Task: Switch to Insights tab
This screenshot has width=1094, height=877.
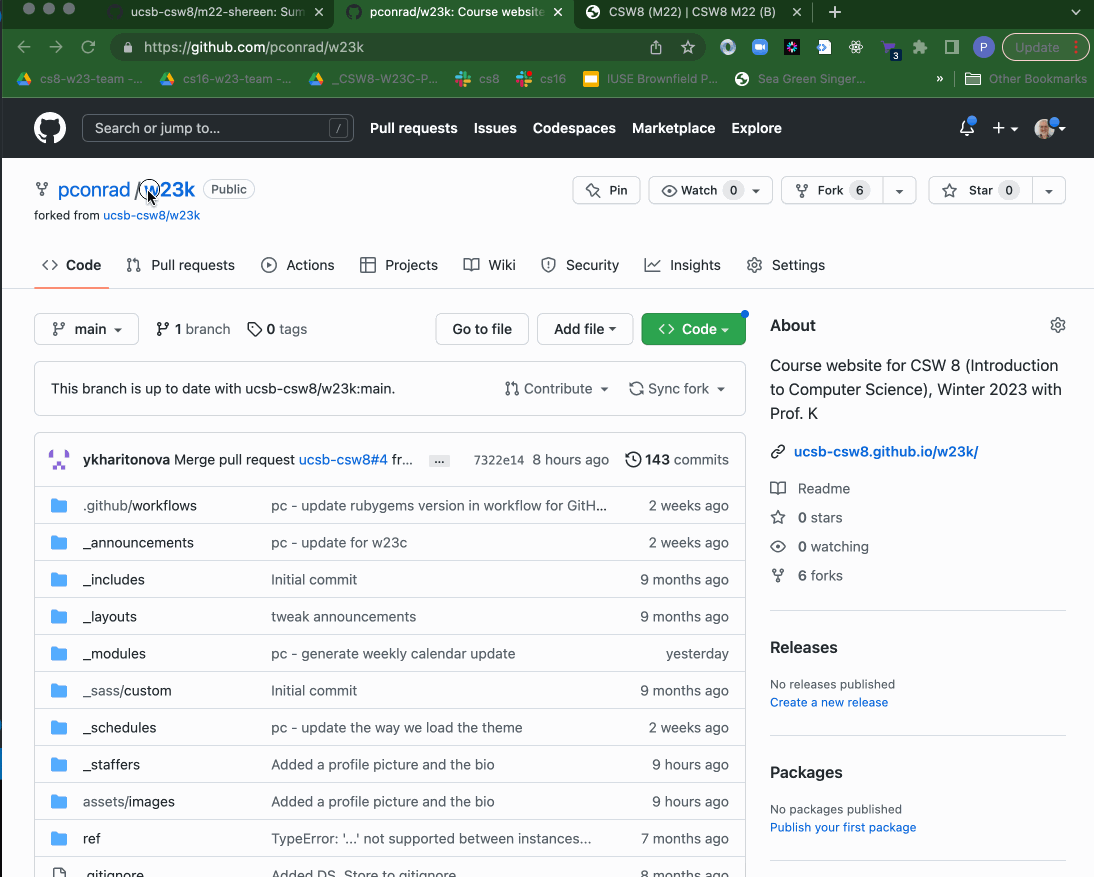Action: coord(682,265)
